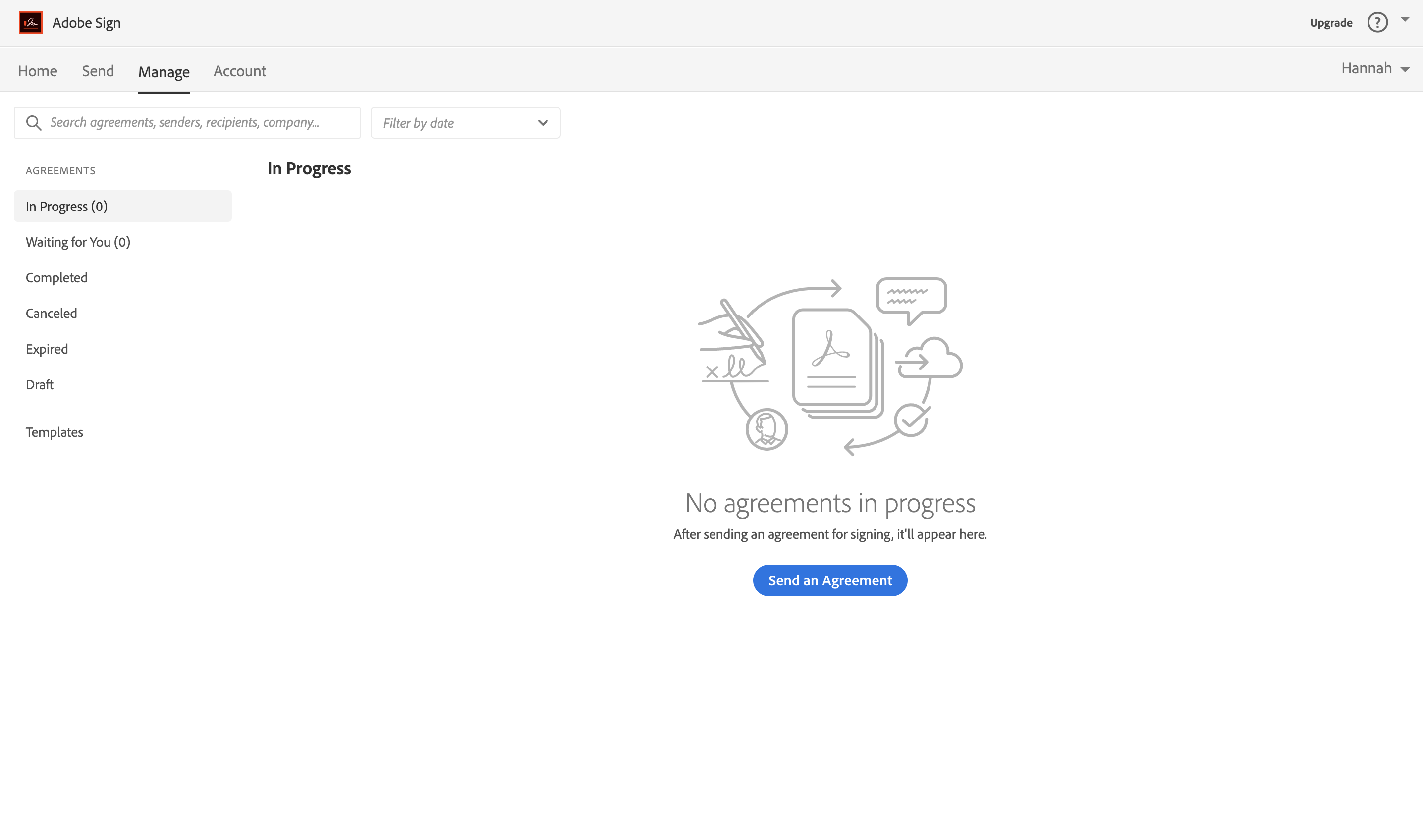
Task: Open the Account tab
Action: 239,71
